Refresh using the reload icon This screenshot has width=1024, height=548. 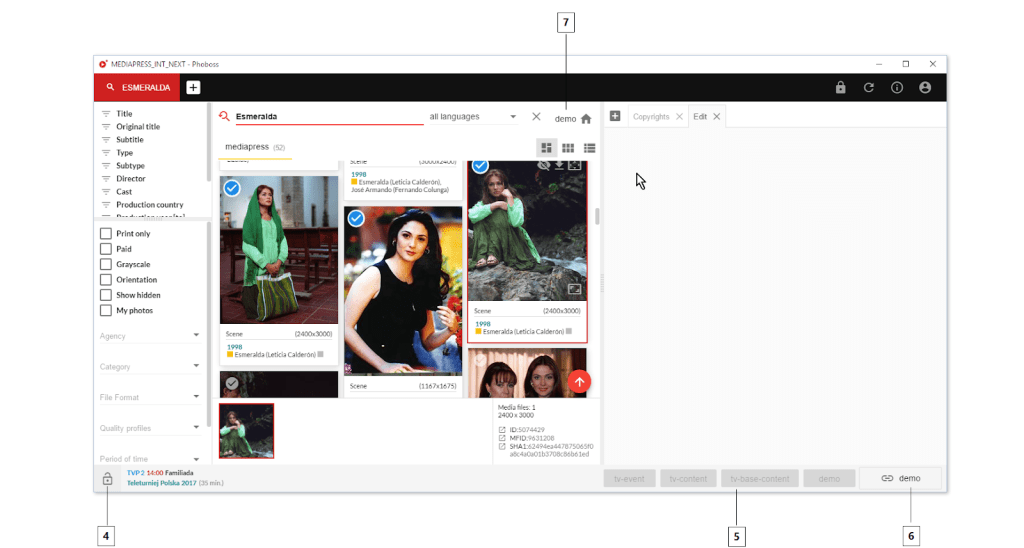pyautogui.click(x=869, y=88)
